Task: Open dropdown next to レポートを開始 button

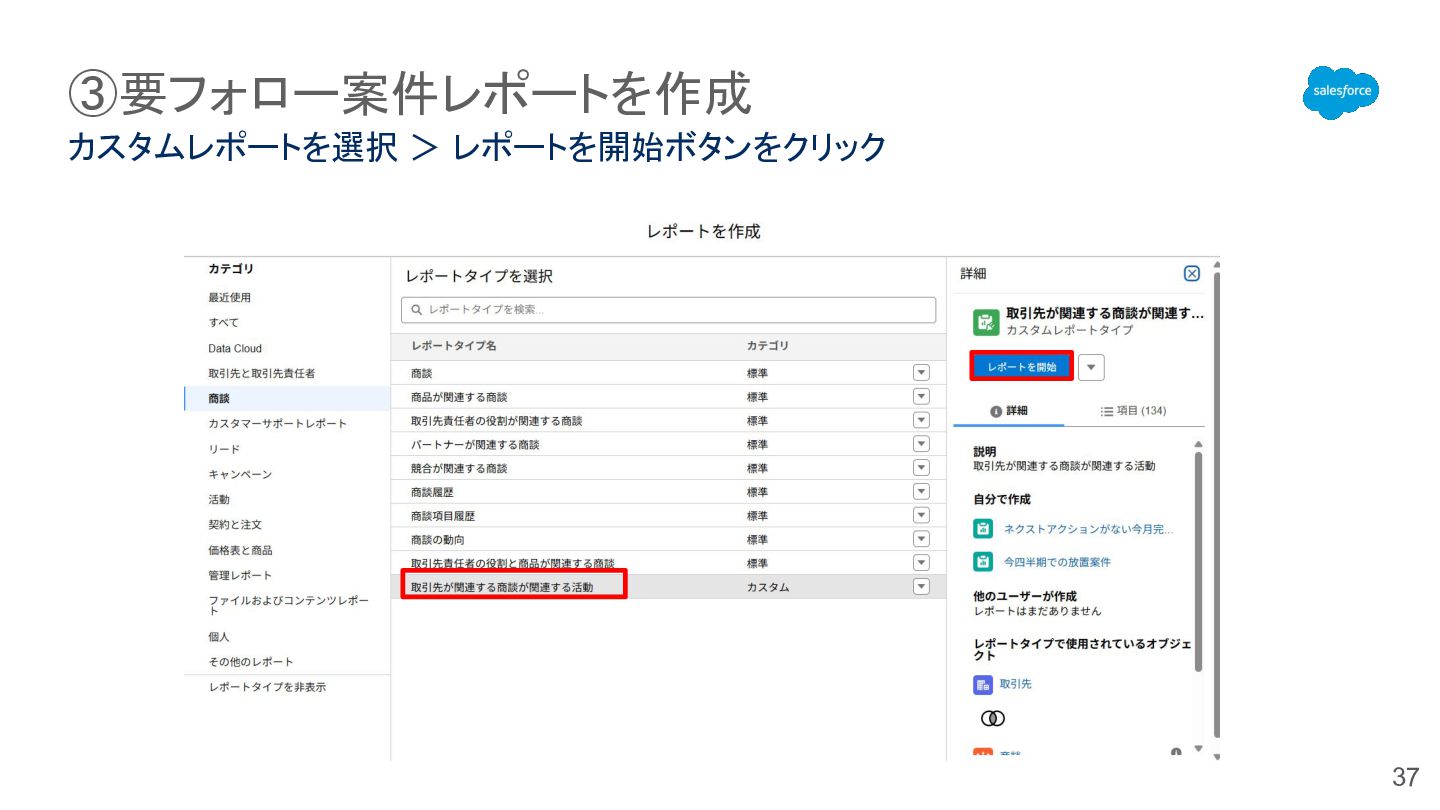Action: 1091,367
